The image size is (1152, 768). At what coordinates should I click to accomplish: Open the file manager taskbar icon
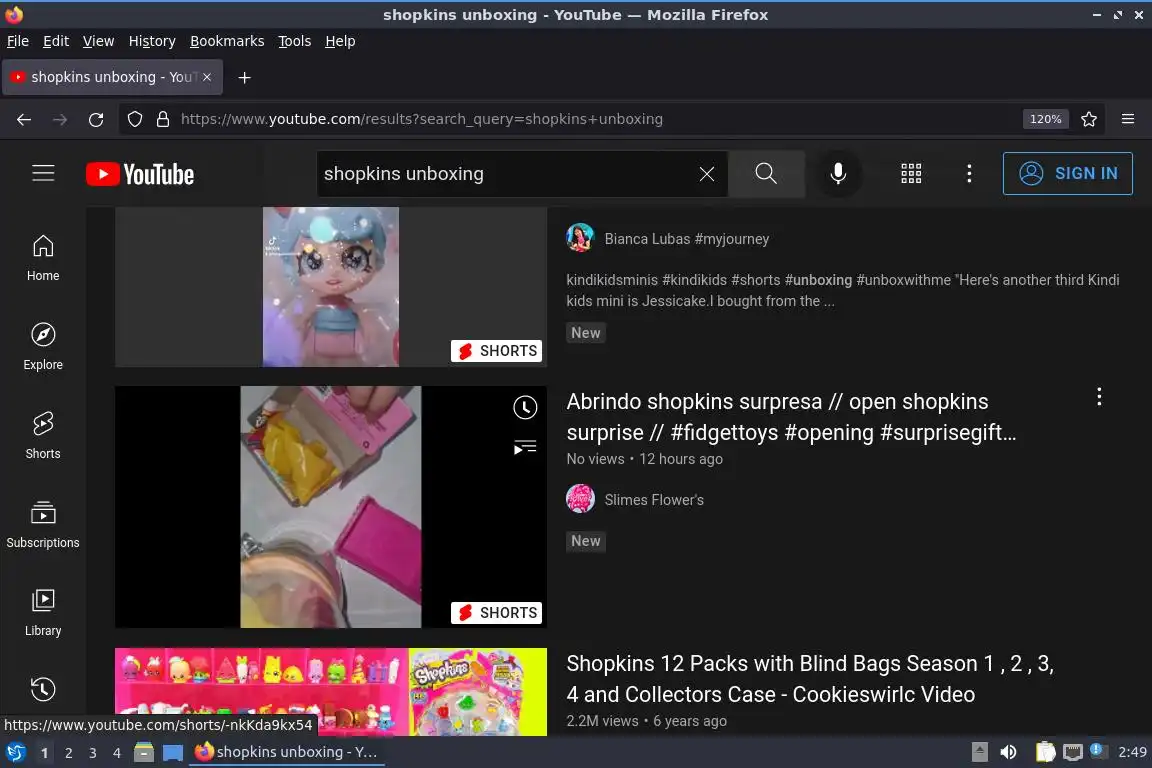coord(144,752)
